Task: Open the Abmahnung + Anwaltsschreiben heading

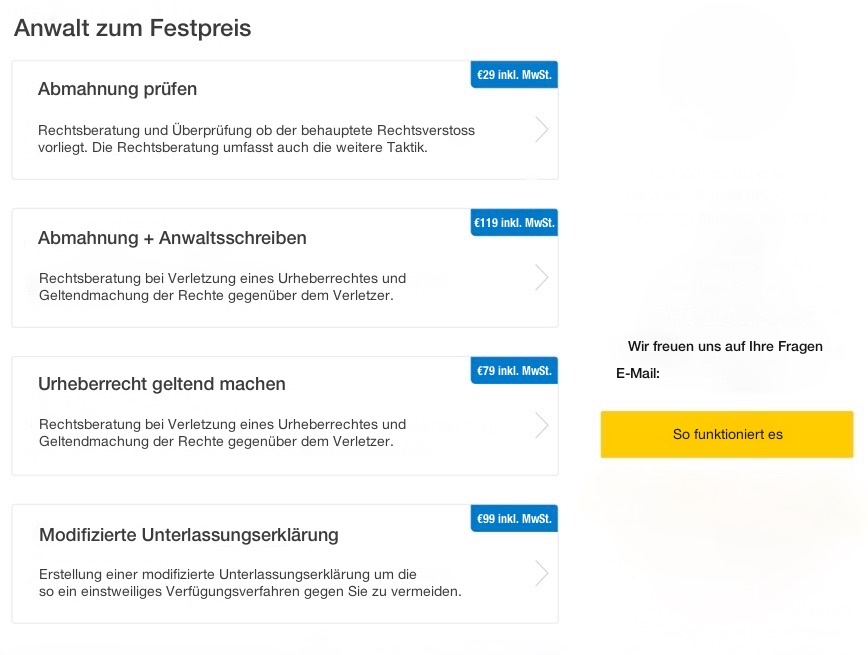Action: 172,238
